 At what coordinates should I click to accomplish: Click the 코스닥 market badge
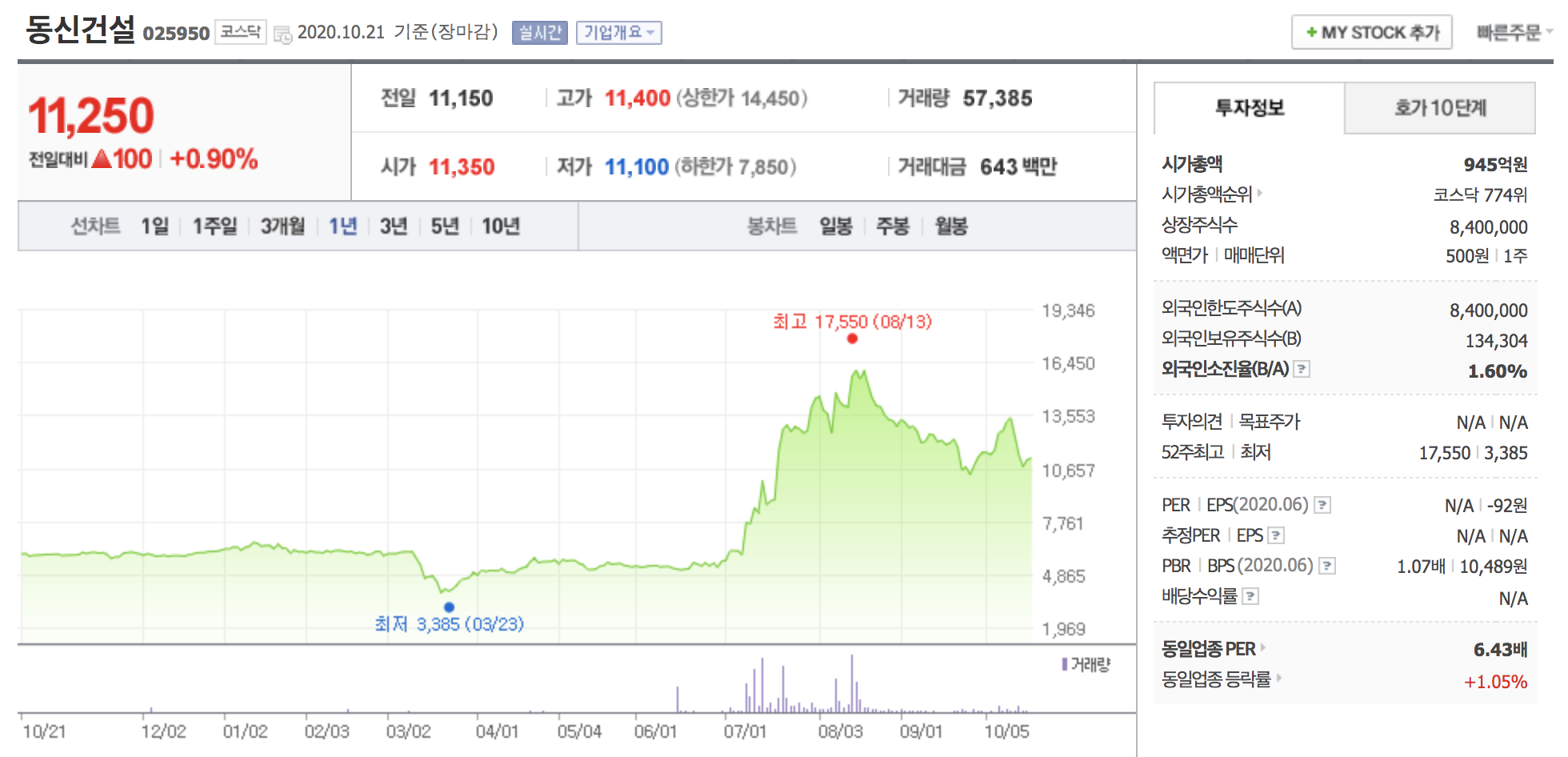(241, 32)
